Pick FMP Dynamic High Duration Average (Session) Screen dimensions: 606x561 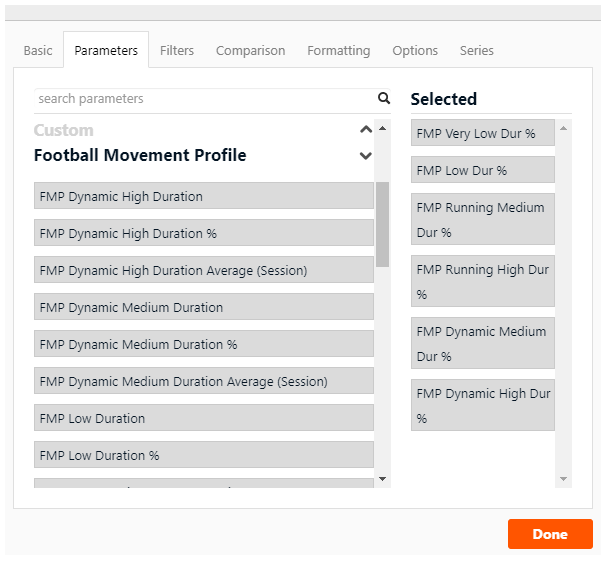coord(204,271)
